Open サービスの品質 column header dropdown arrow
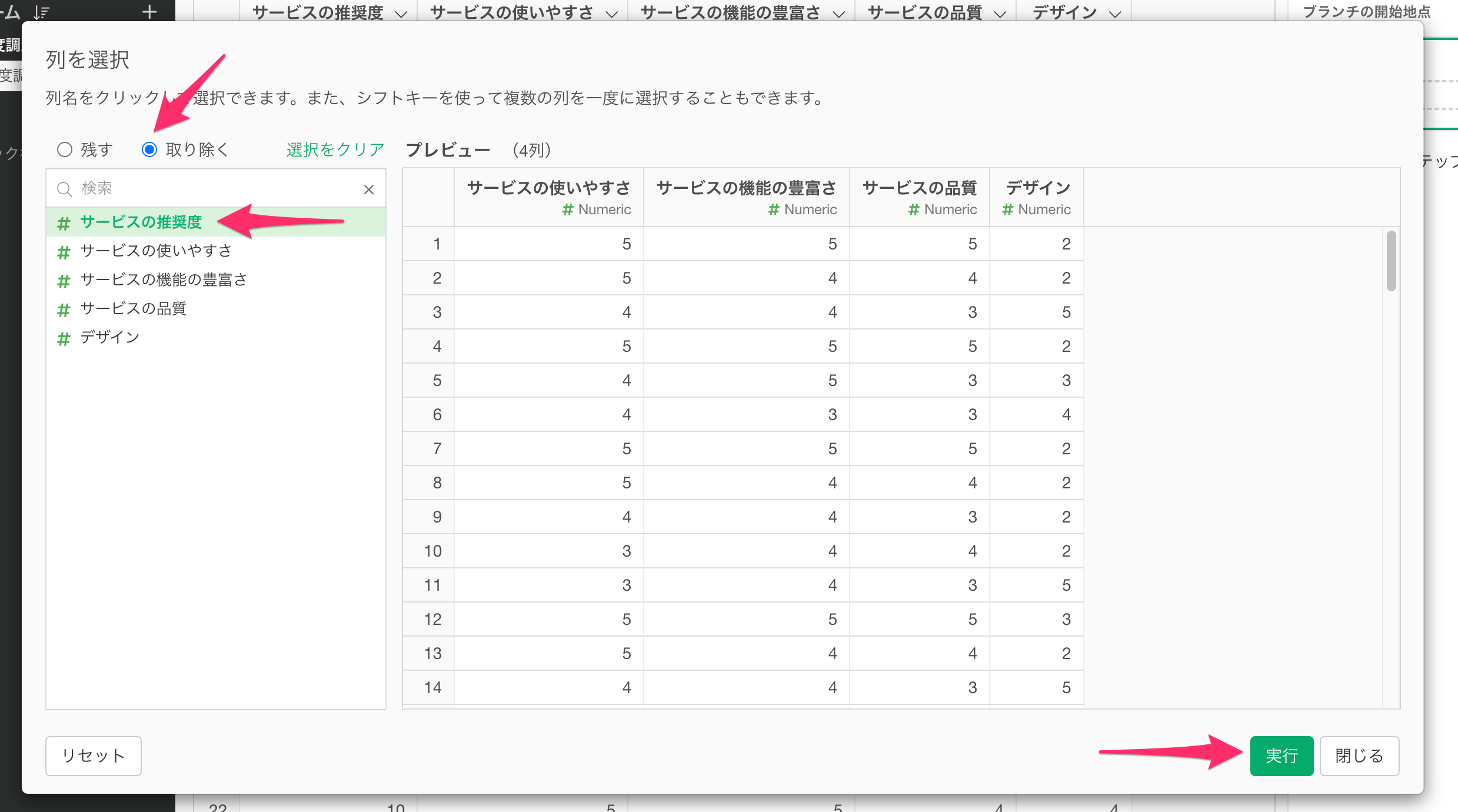Viewport: 1458px width, 812px height. point(1000,14)
